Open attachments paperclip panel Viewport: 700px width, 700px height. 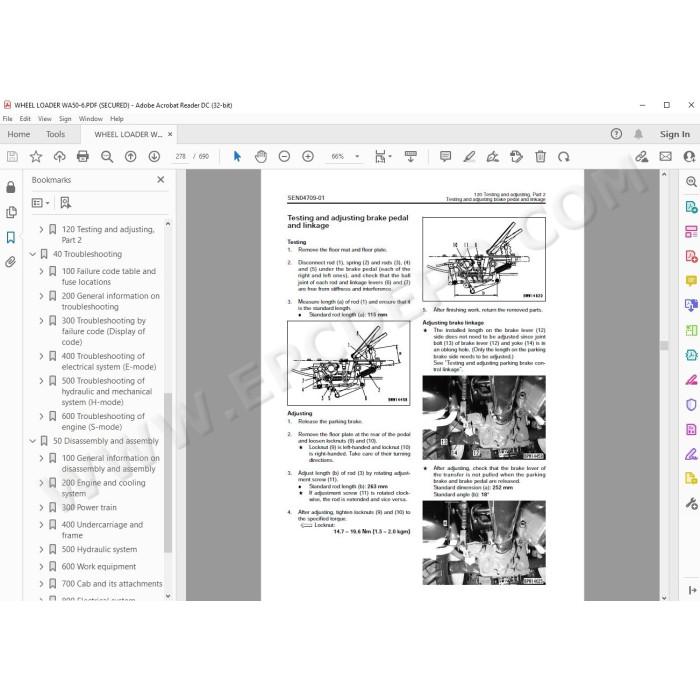click(11, 262)
